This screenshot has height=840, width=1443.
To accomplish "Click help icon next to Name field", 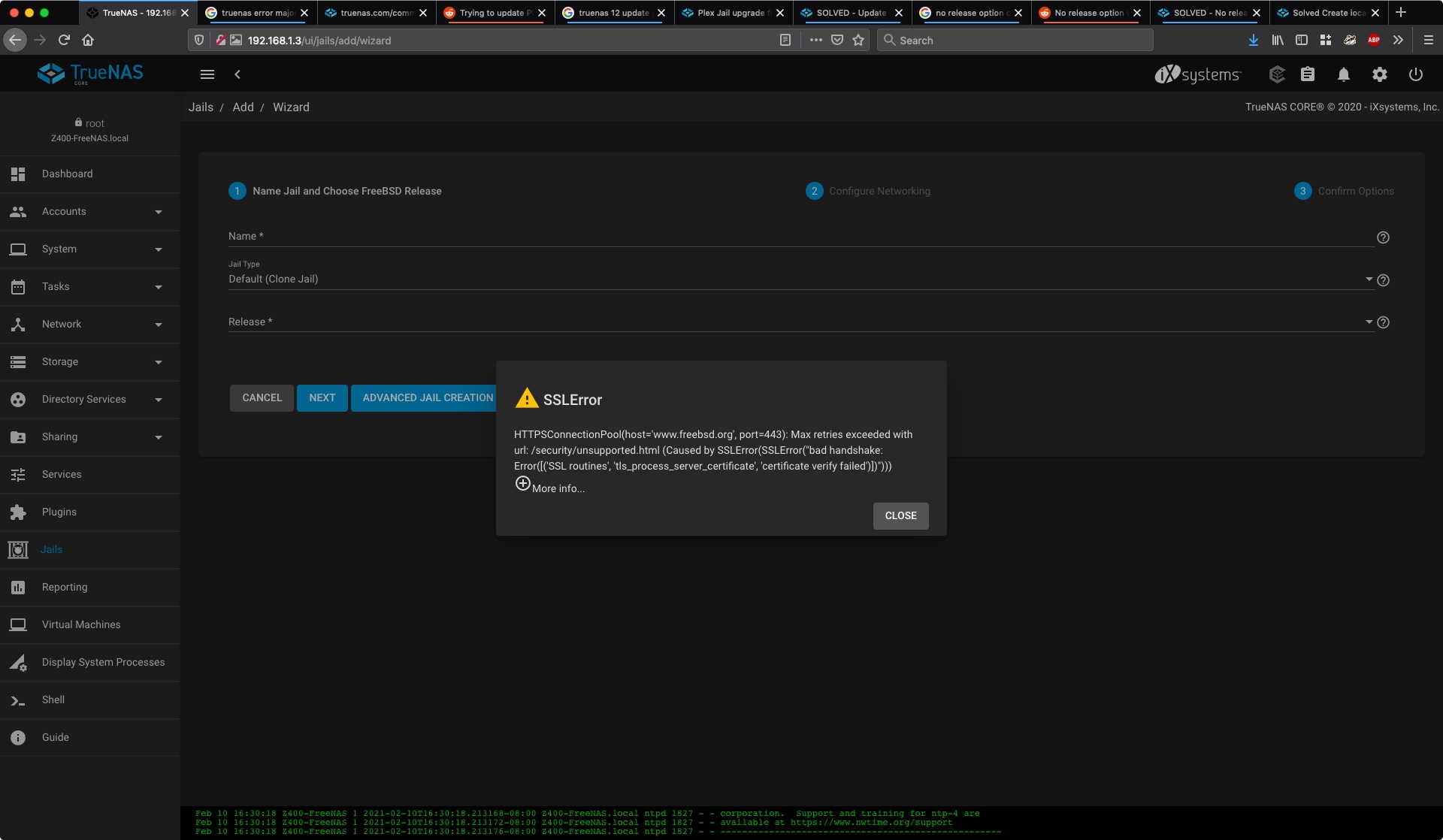I will pos(1383,237).
